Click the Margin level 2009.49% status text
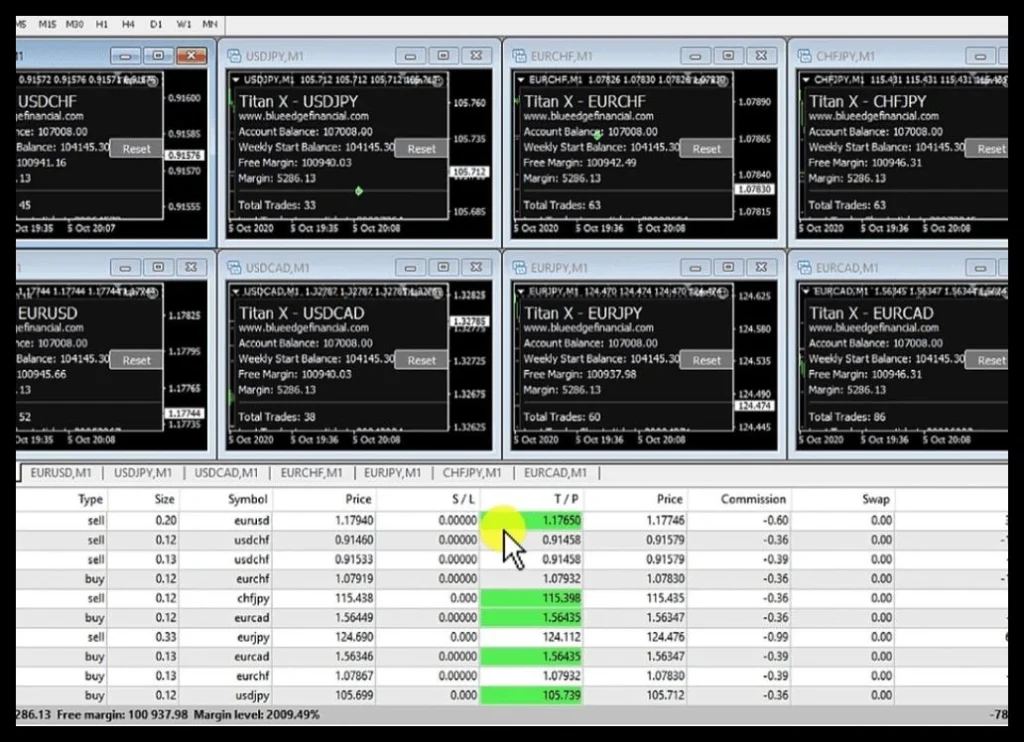Image resolution: width=1024 pixels, height=742 pixels. pos(257,715)
